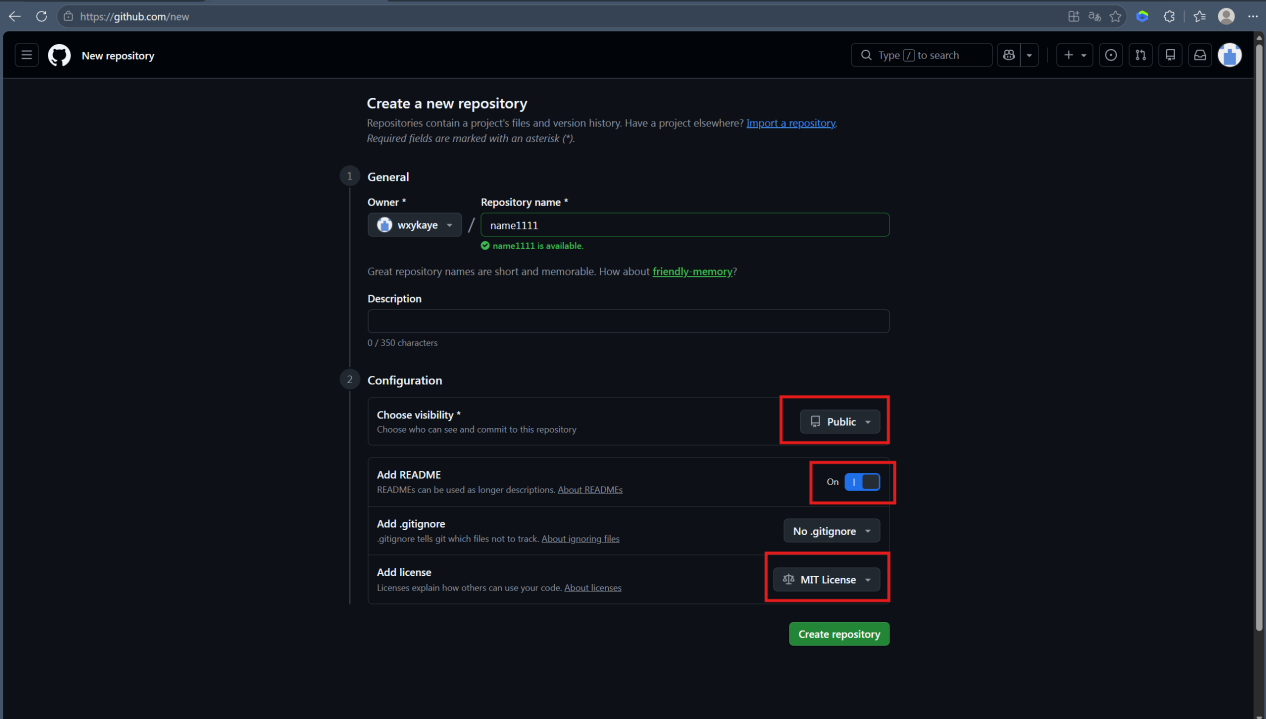Open the Owner dropdown wxykaye
Image resolution: width=1266 pixels, height=719 pixels.
pyautogui.click(x=415, y=225)
